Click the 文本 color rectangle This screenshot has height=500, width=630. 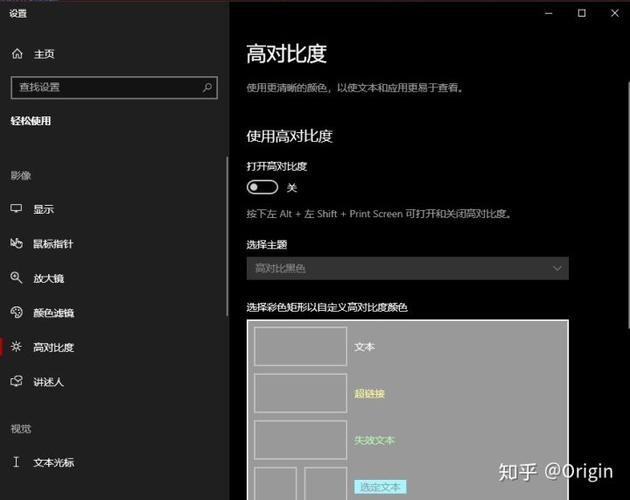click(301, 346)
